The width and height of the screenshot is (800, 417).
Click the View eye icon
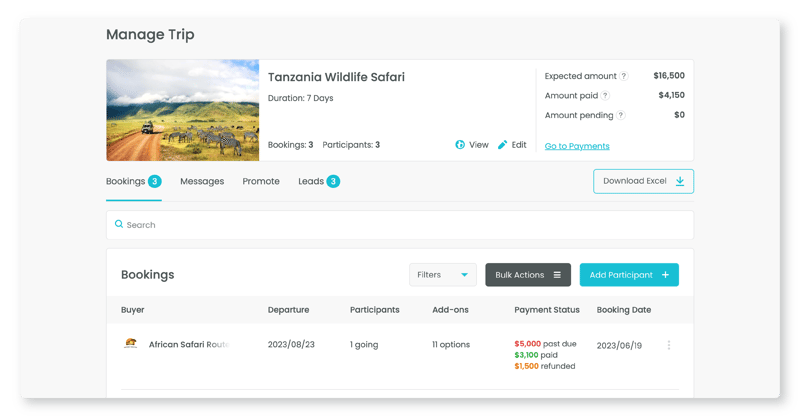pos(460,145)
